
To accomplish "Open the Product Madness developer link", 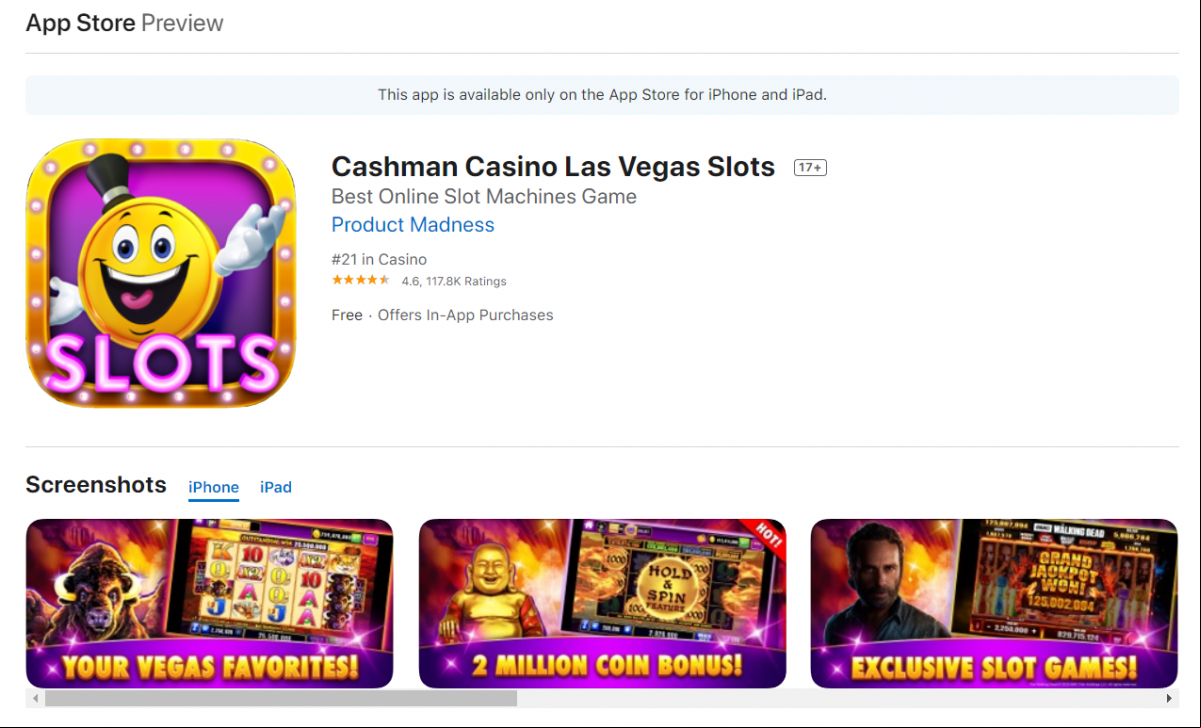I will click(413, 225).
